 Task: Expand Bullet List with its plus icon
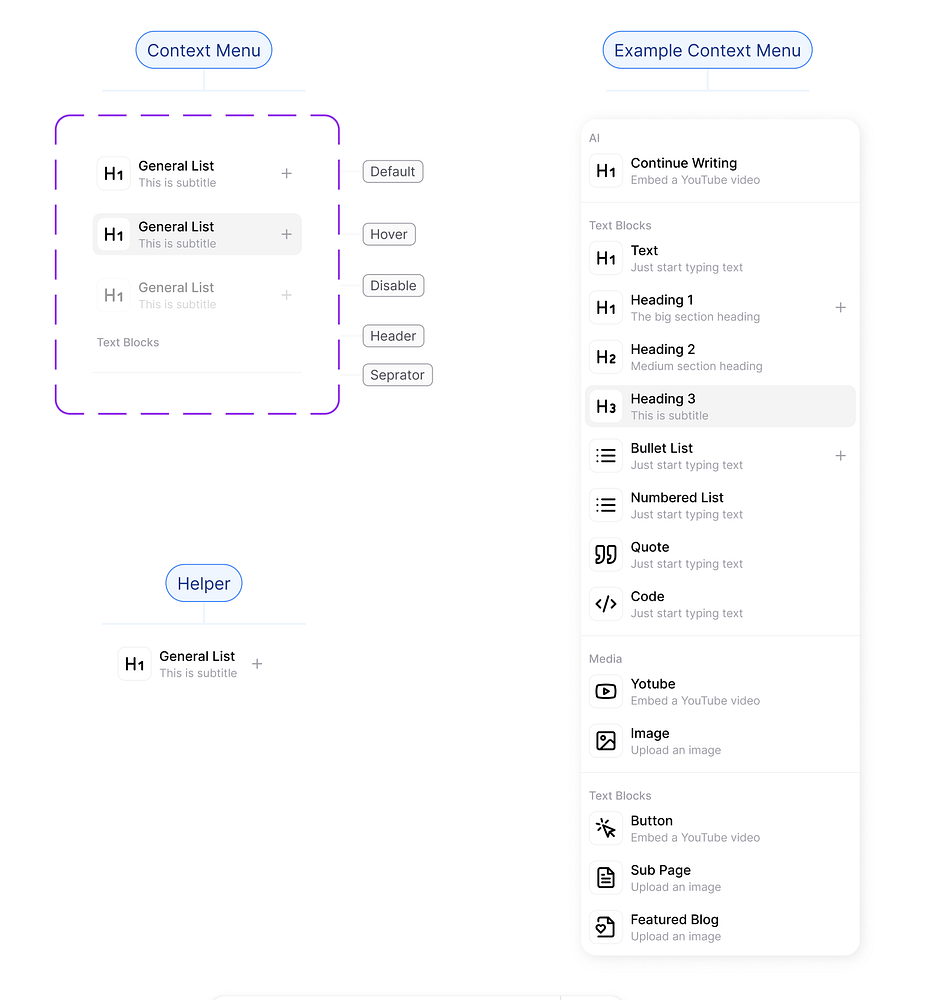tap(840, 456)
